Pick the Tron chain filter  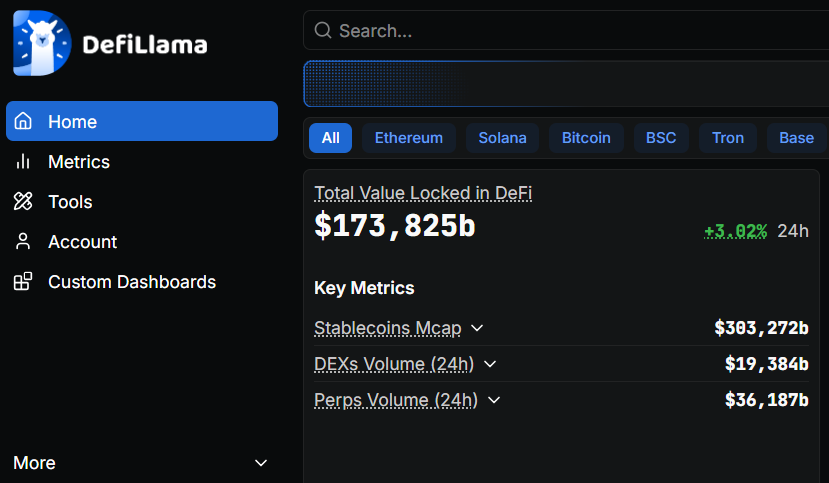tap(728, 138)
